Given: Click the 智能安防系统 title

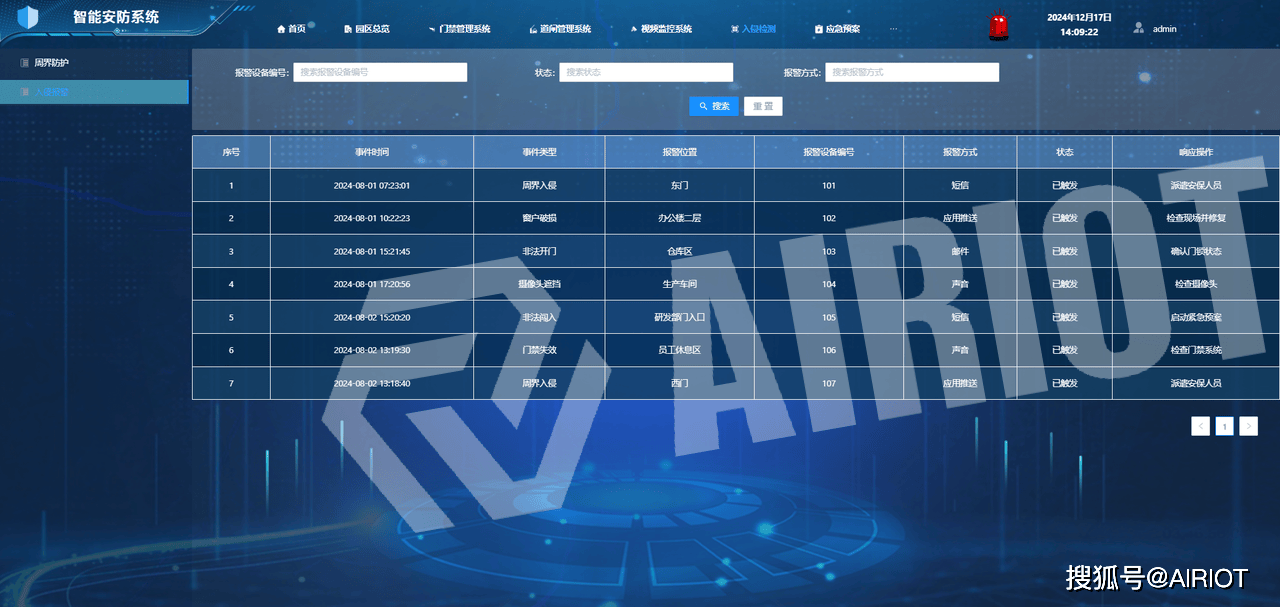Looking at the screenshot, I should (116, 17).
